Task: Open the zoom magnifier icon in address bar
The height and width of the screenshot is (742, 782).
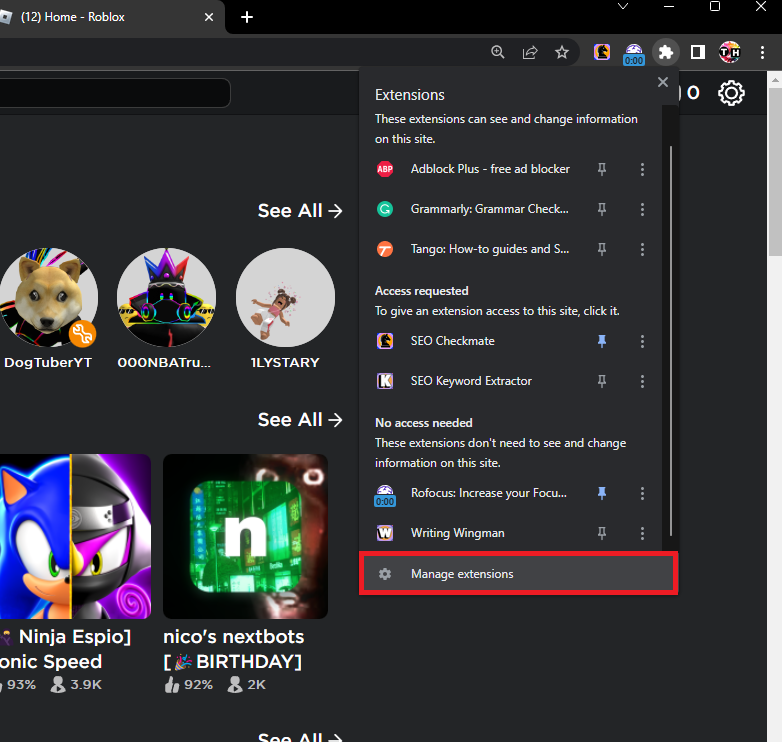Action: (498, 52)
